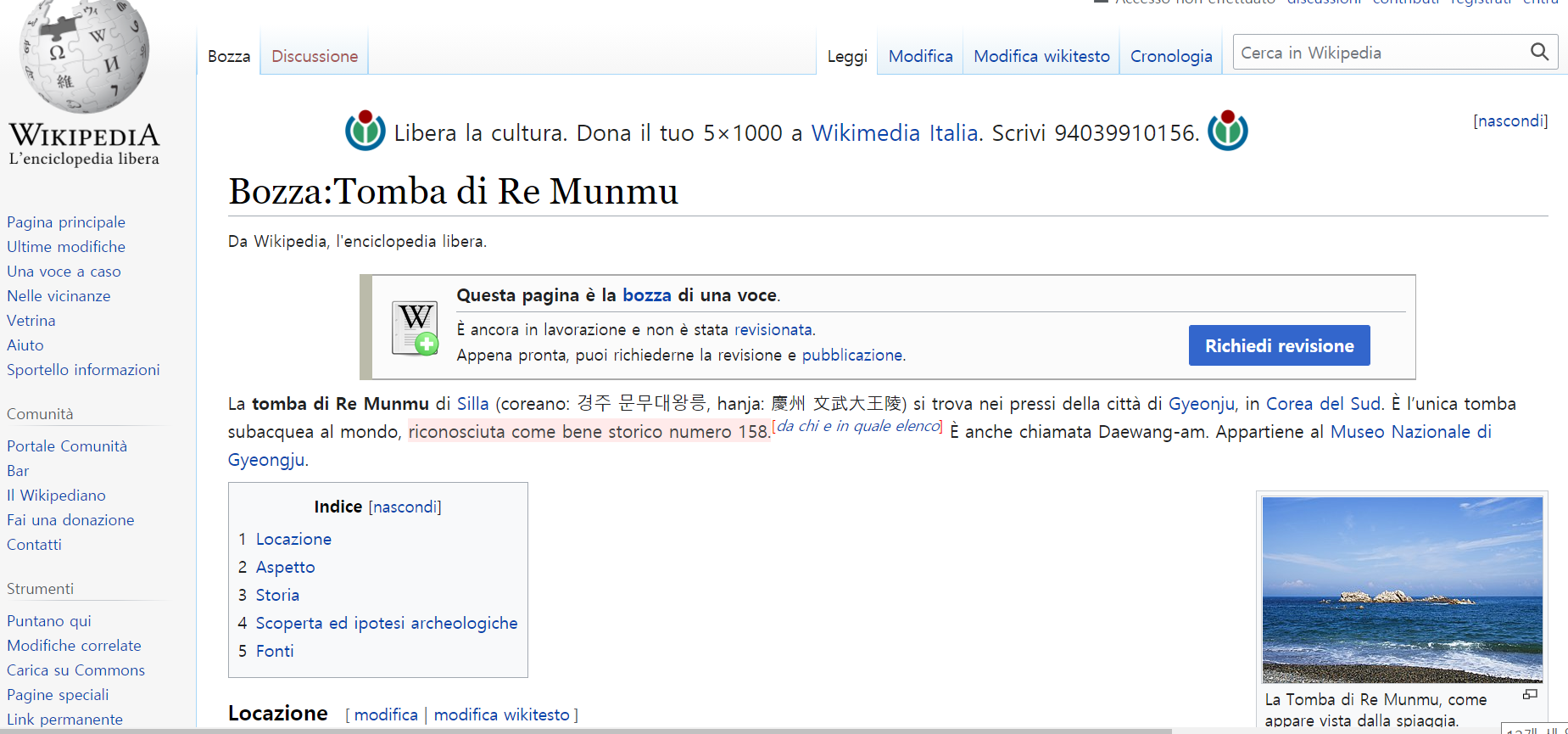Viewport: 1568px width, 734px height.
Task: Open Modifiche correlate
Action: point(74,646)
